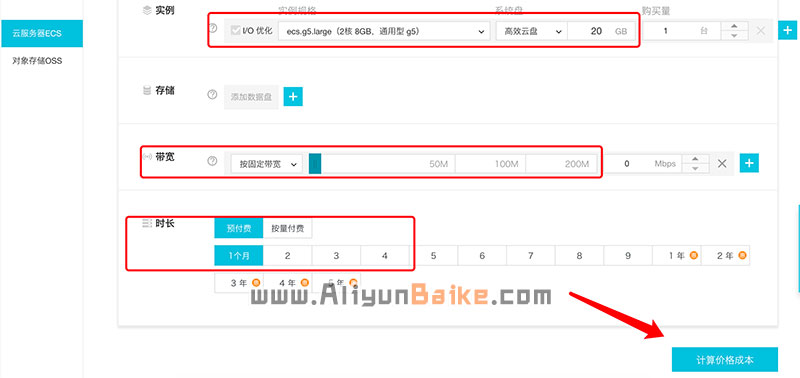Remove the bandwidth row with the X icon
The height and width of the screenshot is (378, 800).
(x=721, y=164)
